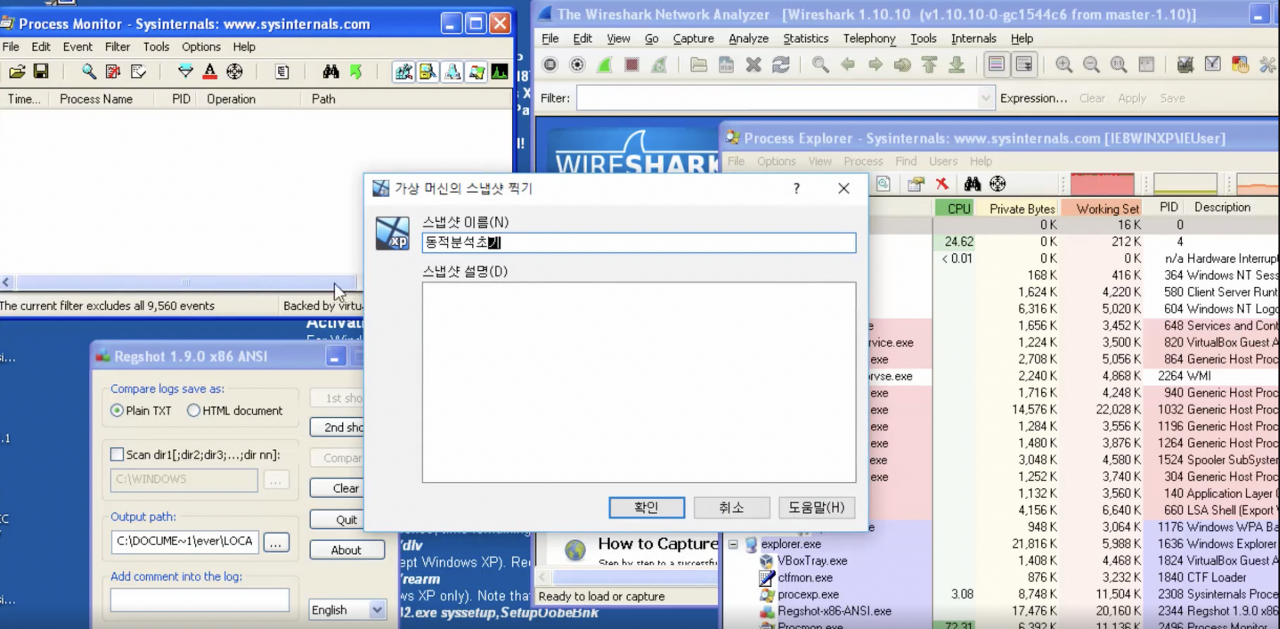Browse output path with ... button in Regshot
The height and width of the screenshot is (629, 1280).
pyautogui.click(x=277, y=542)
